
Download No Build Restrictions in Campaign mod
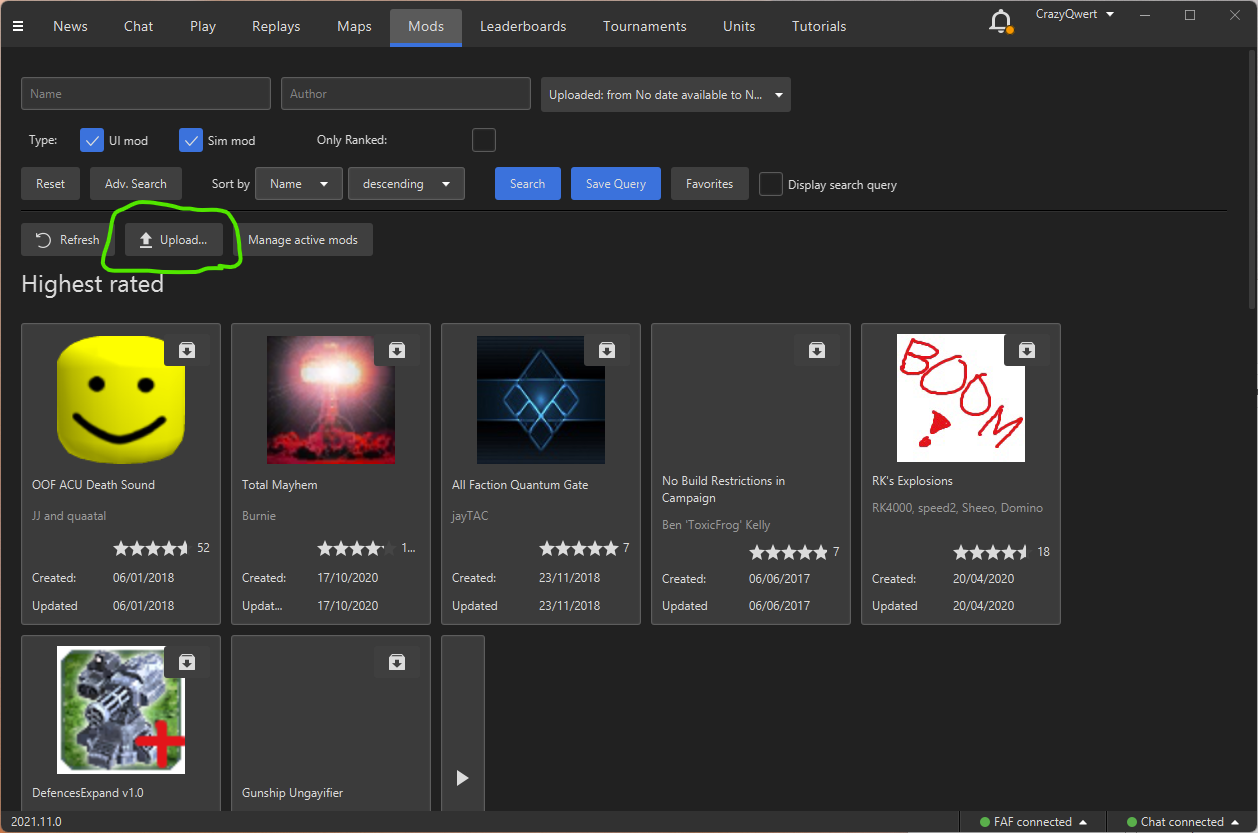point(817,350)
